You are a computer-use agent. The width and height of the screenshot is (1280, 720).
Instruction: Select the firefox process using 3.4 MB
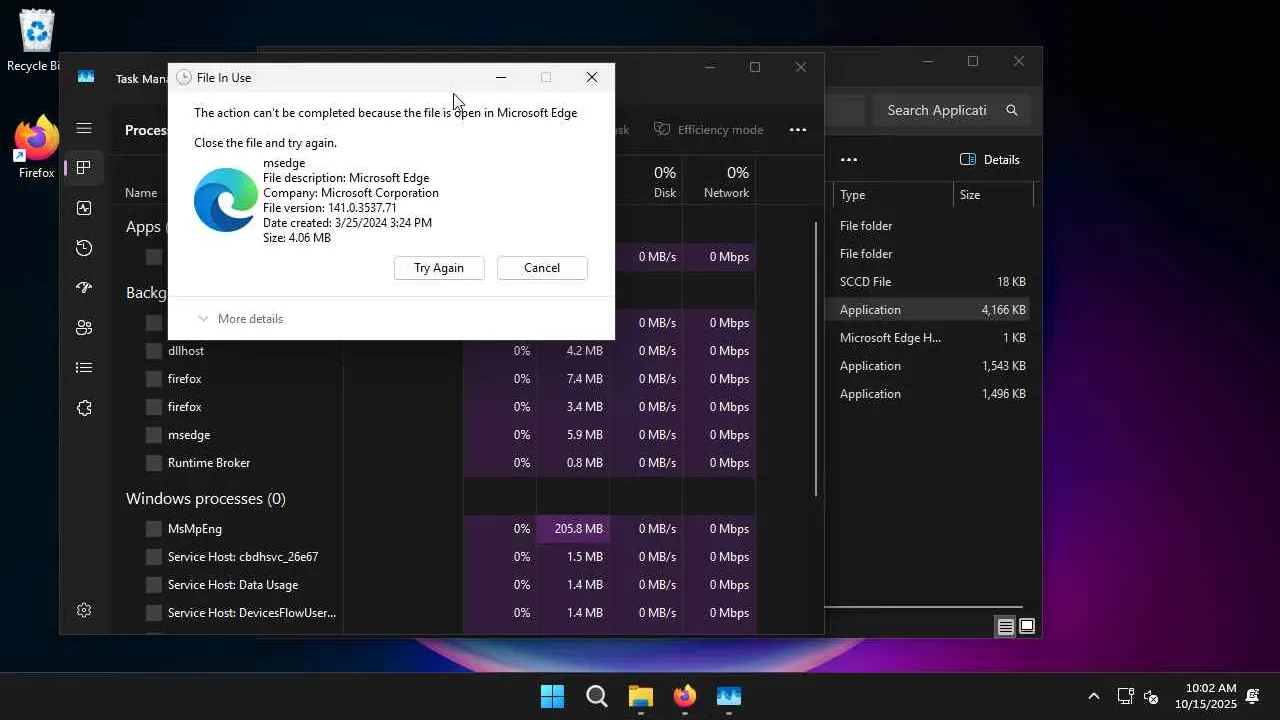coord(440,407)
